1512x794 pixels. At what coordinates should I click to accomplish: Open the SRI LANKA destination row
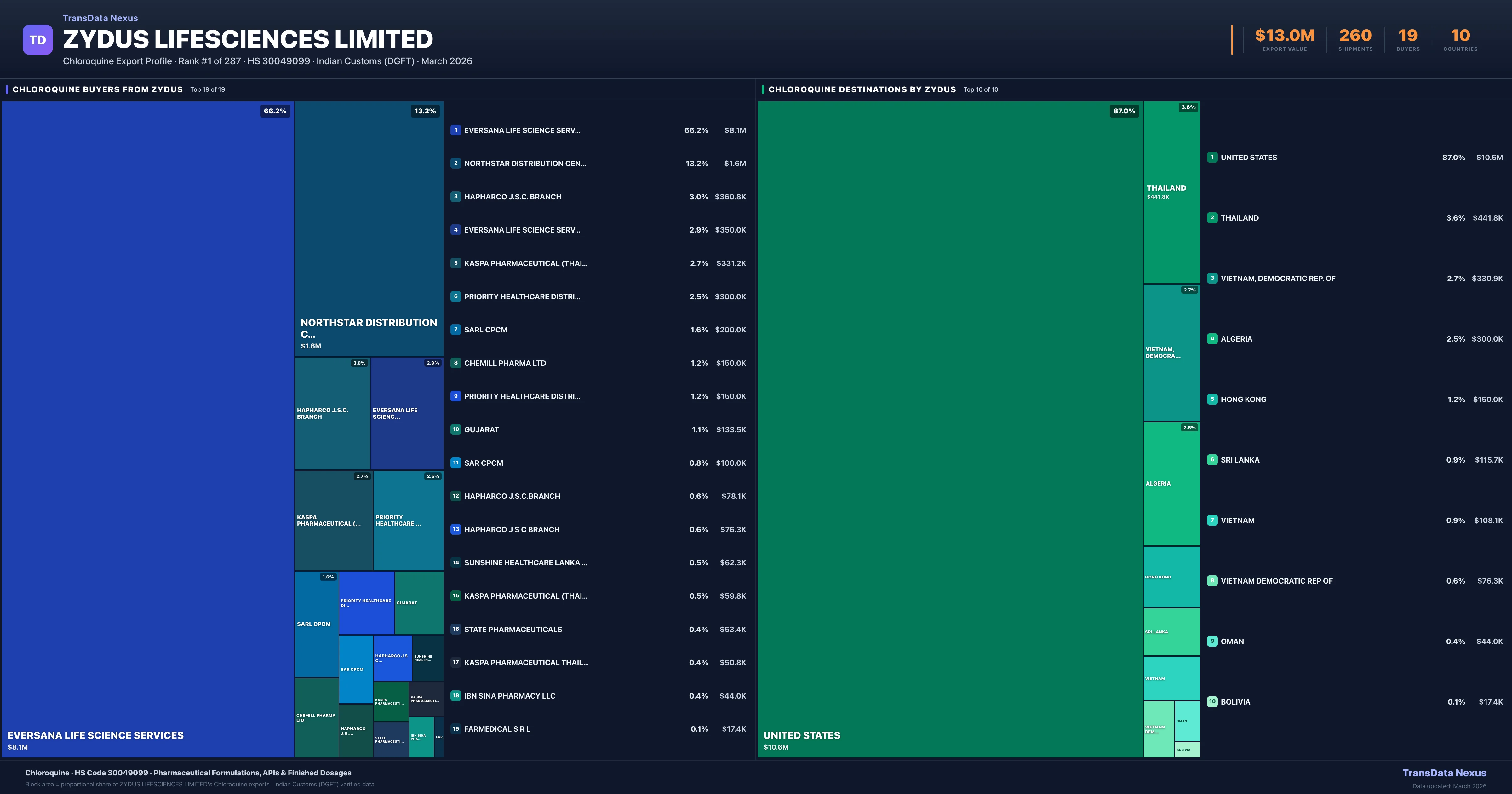[x=1240, y=460]
